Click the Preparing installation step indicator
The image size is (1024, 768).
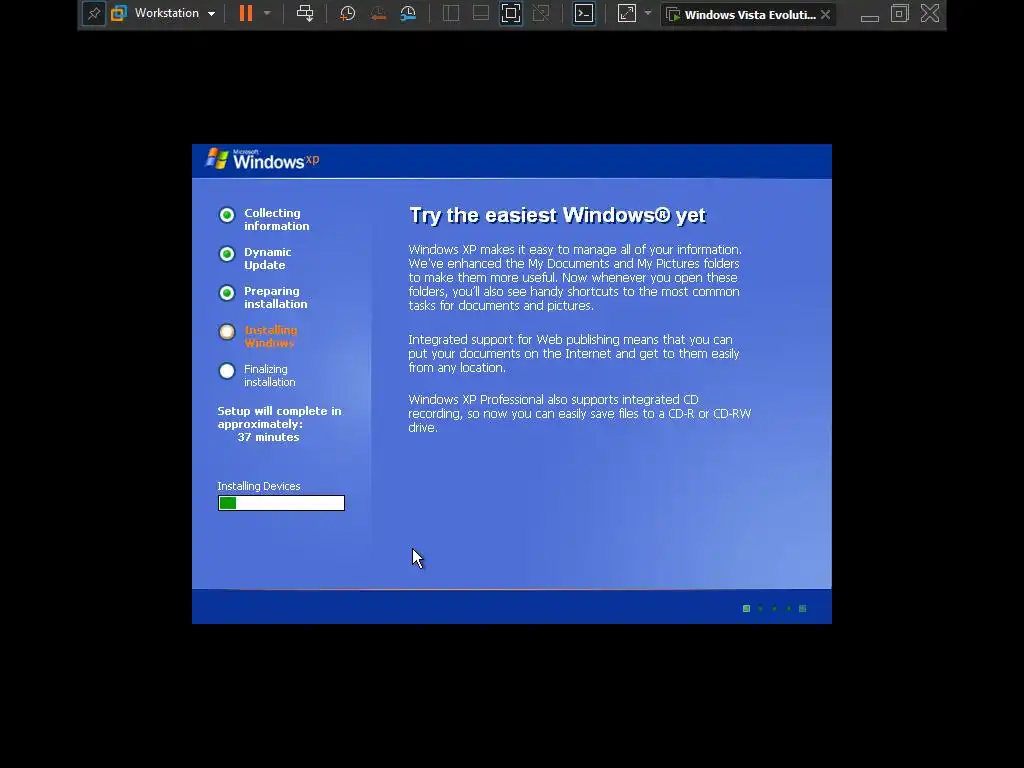[227, 293]
